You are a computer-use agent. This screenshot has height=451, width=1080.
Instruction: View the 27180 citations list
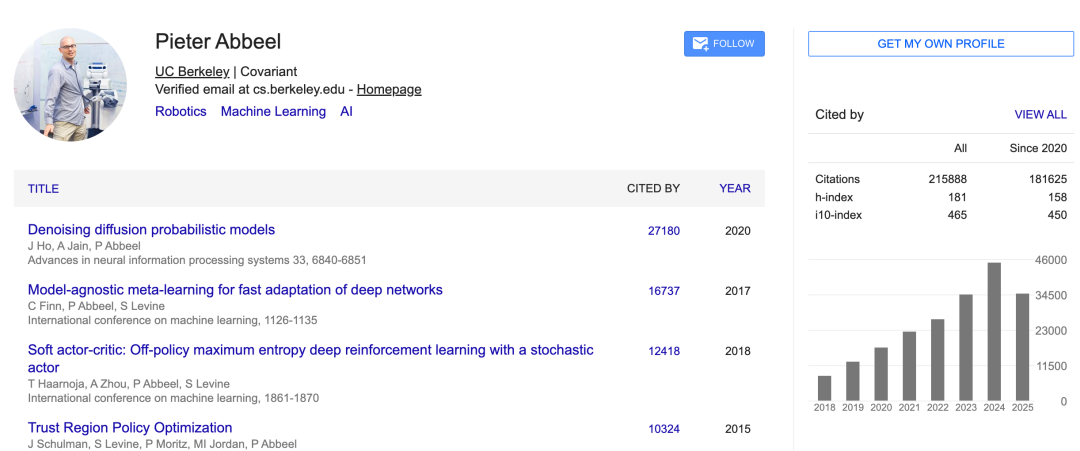(664, 231)
